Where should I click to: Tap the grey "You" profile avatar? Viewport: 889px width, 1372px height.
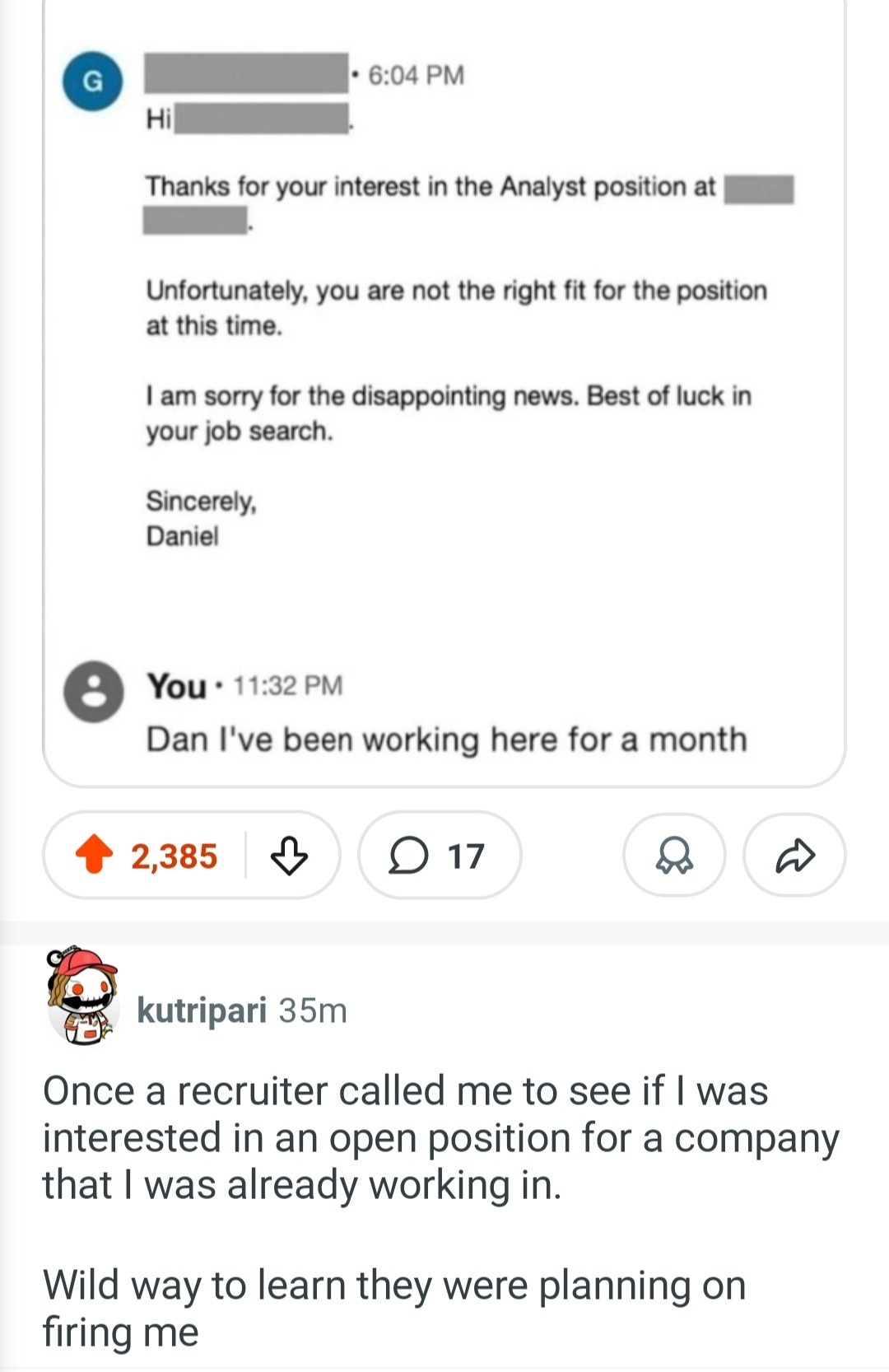95,691
